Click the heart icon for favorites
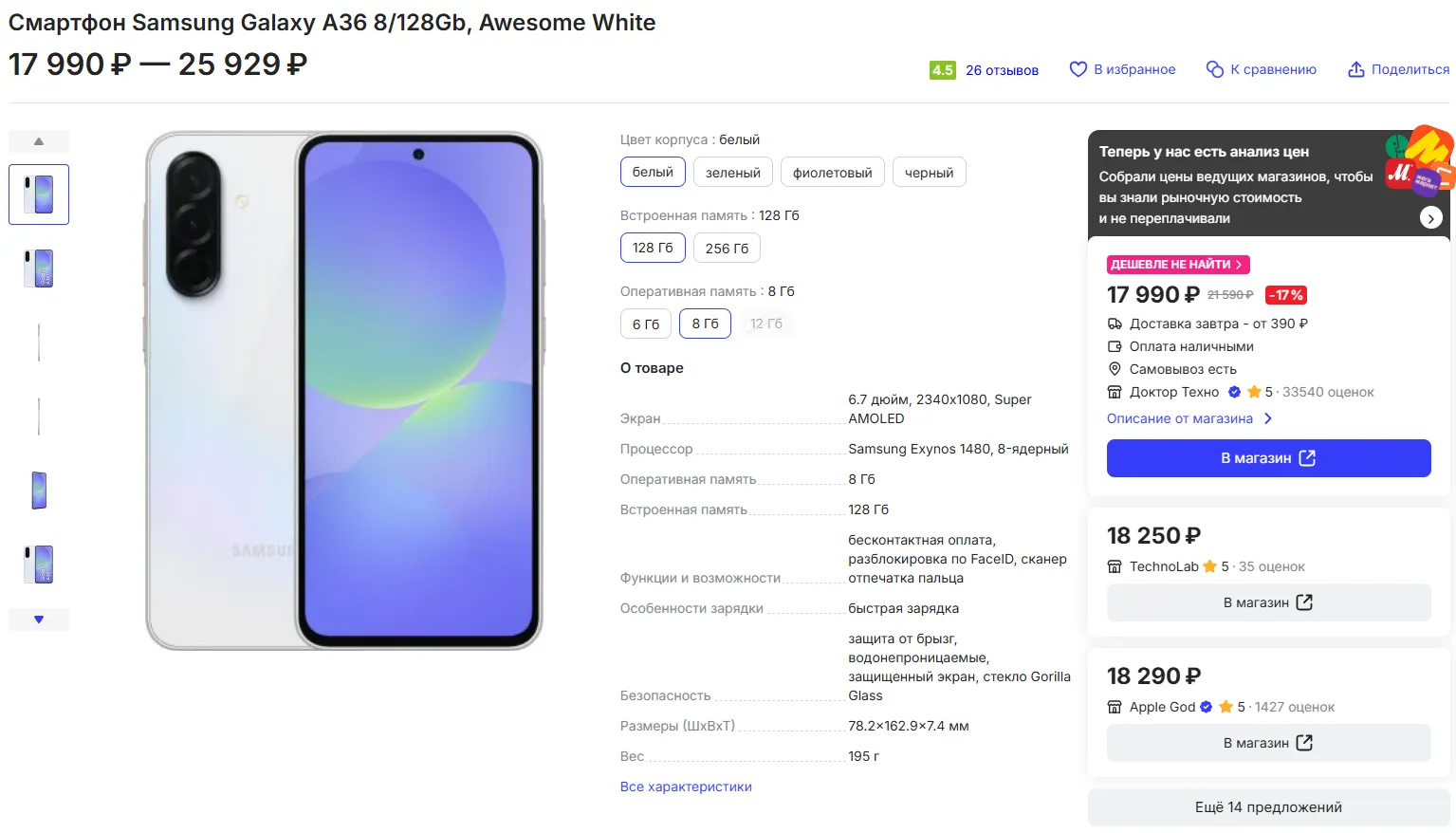This screenshot has width=1456, height=833. coord(1078,69)
